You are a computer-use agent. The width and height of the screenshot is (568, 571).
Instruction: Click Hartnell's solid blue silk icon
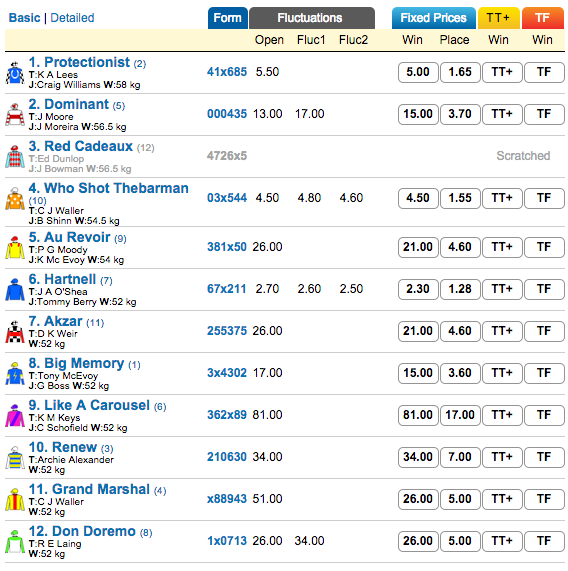pos(15,290)
